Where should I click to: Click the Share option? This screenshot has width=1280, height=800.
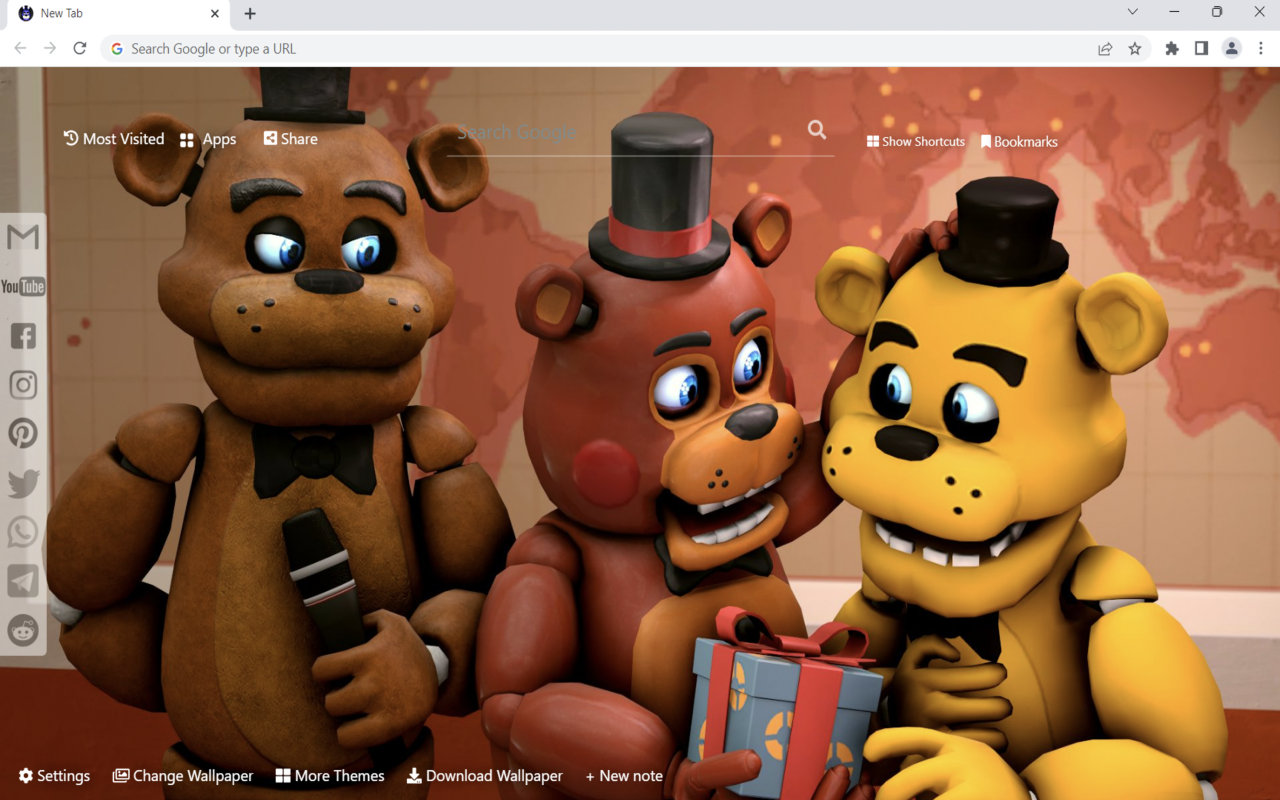pyautogui.click(x=290, y=139)
